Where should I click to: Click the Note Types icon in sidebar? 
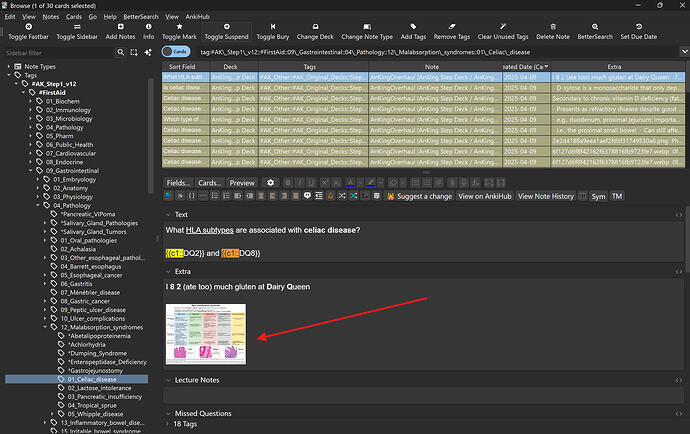pos(20,66)
